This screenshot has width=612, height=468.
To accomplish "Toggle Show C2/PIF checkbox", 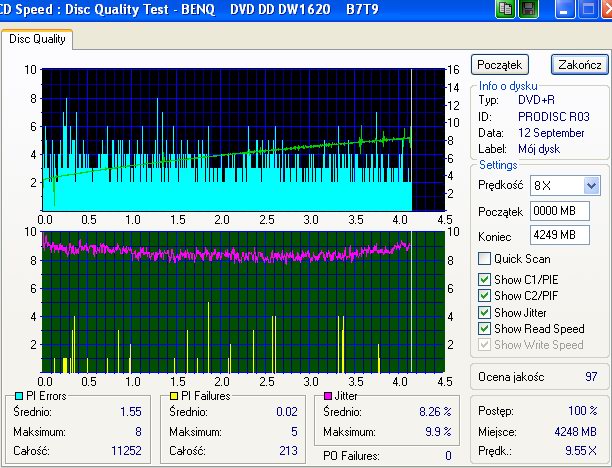I will (484, 296).
